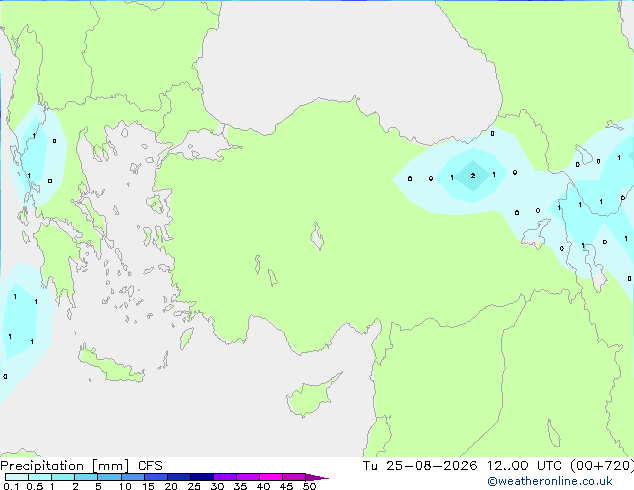Pick the 30 mm violet legend swatch
The width and height of the screenshot is (634, 490).
225,477
